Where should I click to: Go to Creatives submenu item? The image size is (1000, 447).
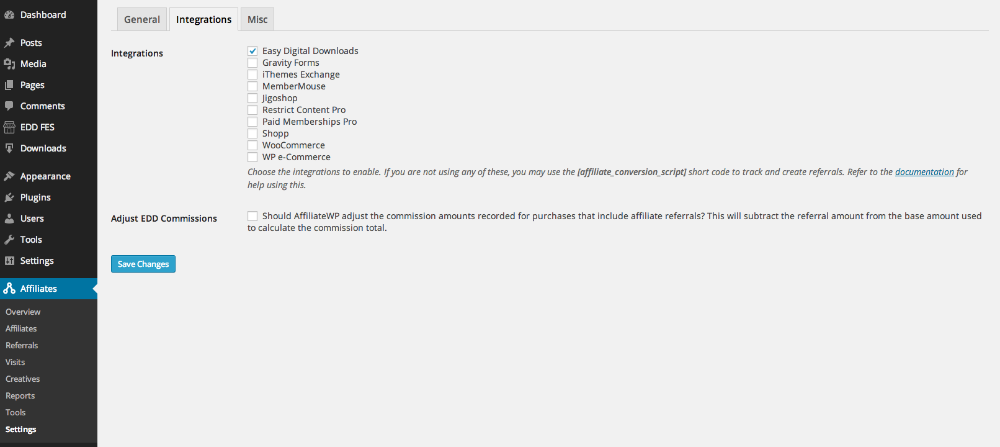coord(22,379)
